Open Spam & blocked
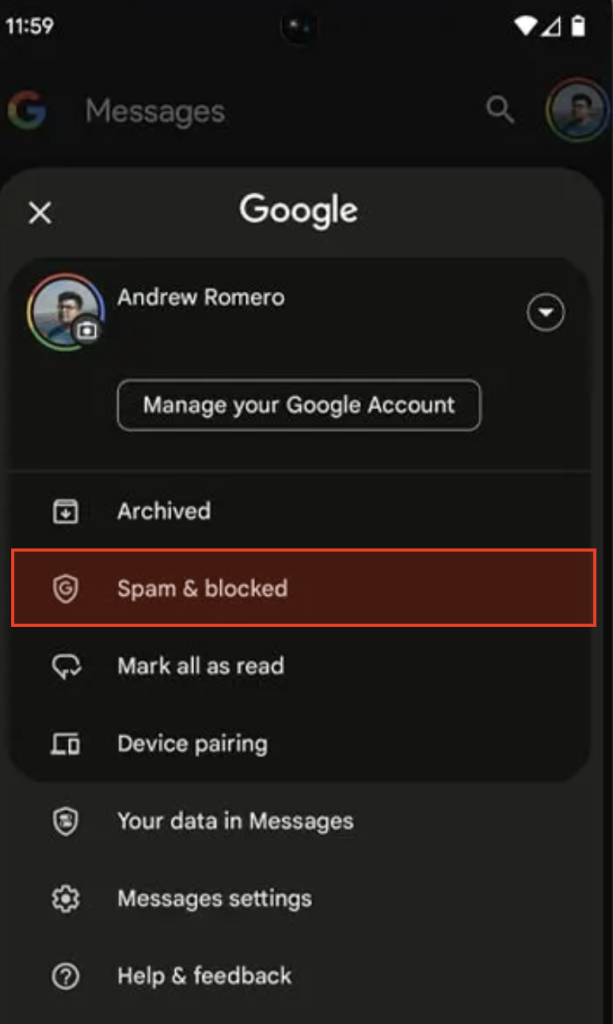The width and height of the screenshot is (613, 1024). pyautogui.click(x=201, y=589)
